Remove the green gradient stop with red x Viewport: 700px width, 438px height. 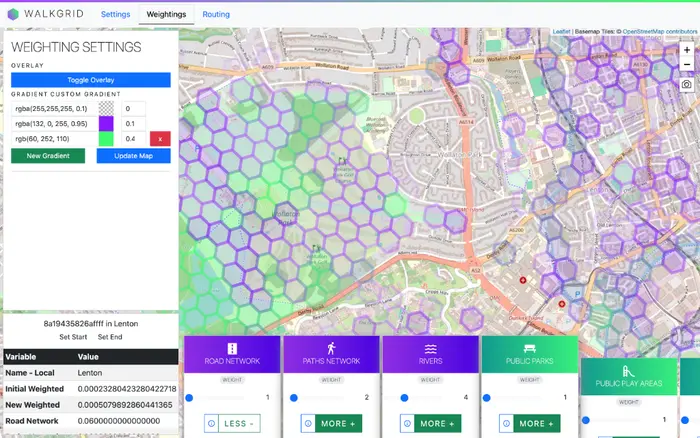click(x=160, y=139)
